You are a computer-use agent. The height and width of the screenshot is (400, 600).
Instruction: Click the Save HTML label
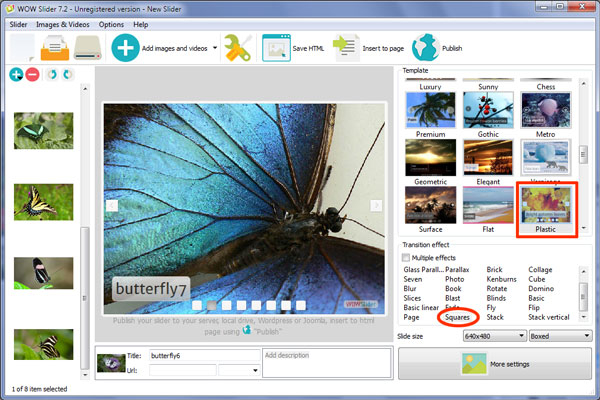tap(308, 48)
